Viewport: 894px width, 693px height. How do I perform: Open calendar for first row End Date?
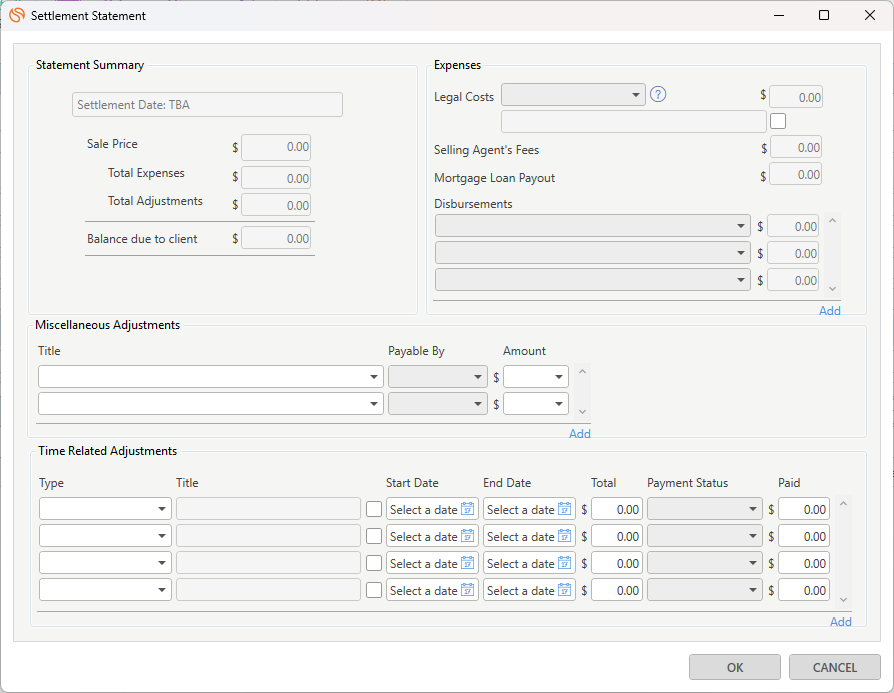[564, 509]
